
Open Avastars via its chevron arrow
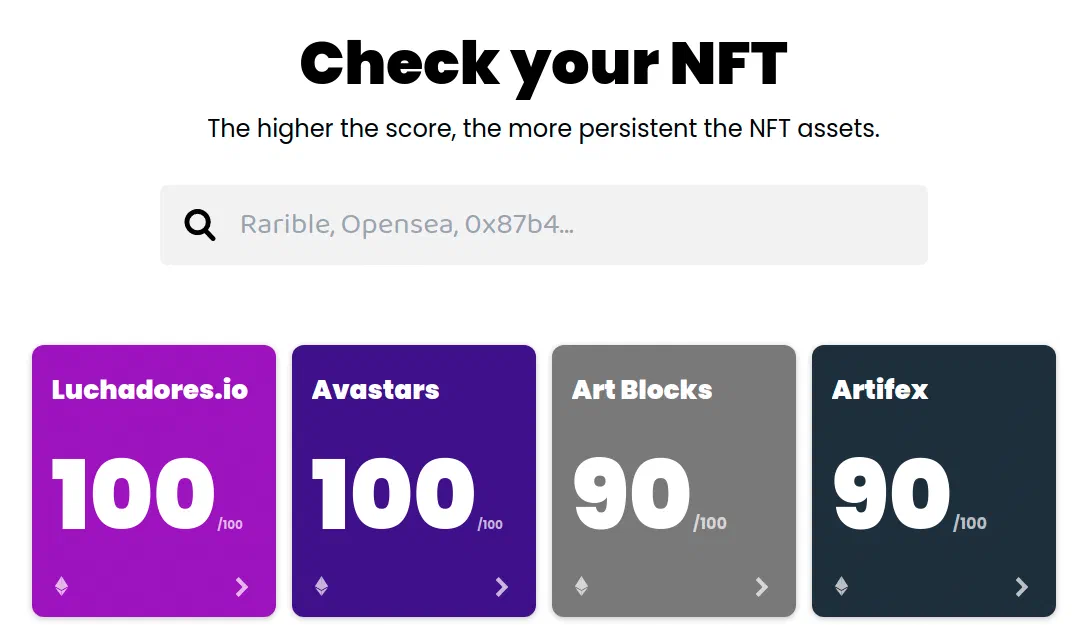[x=502, y=587]
